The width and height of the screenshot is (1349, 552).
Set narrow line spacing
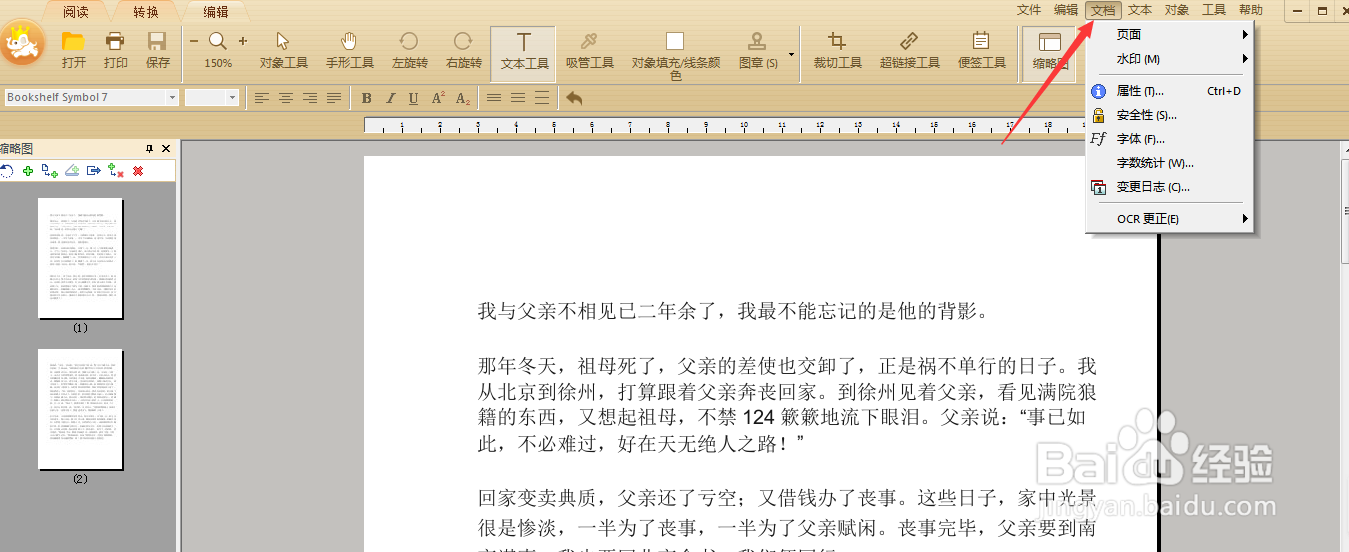[x=494, y=98]
